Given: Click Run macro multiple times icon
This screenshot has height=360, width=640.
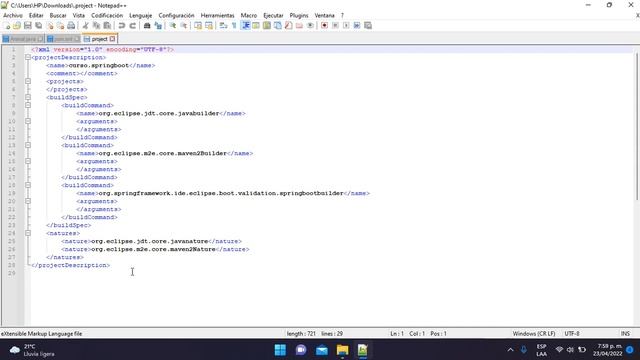Looking at the screenshot, I should click(x=357, y=26).
